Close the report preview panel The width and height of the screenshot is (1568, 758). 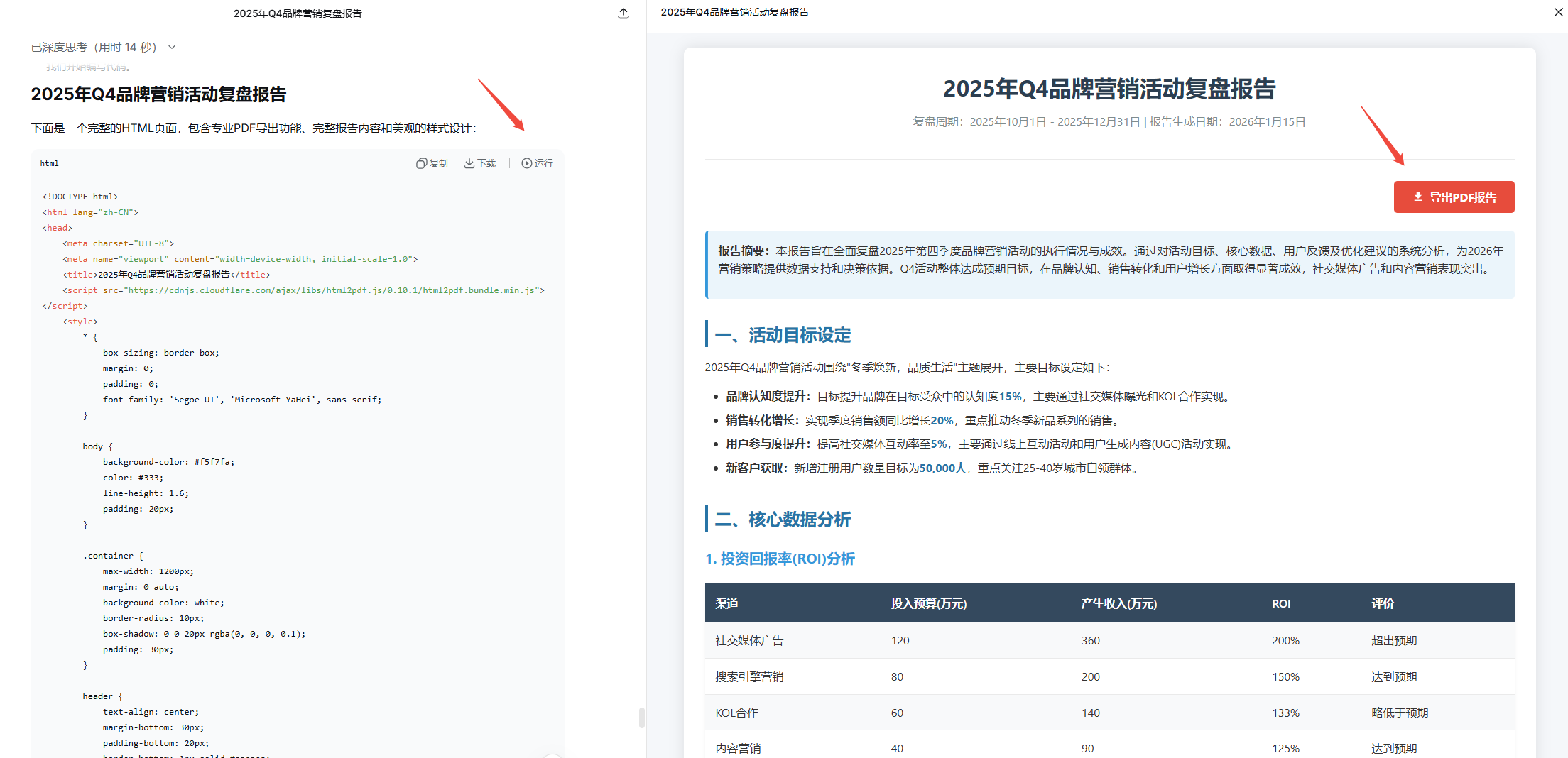(x=1558, y=12)
